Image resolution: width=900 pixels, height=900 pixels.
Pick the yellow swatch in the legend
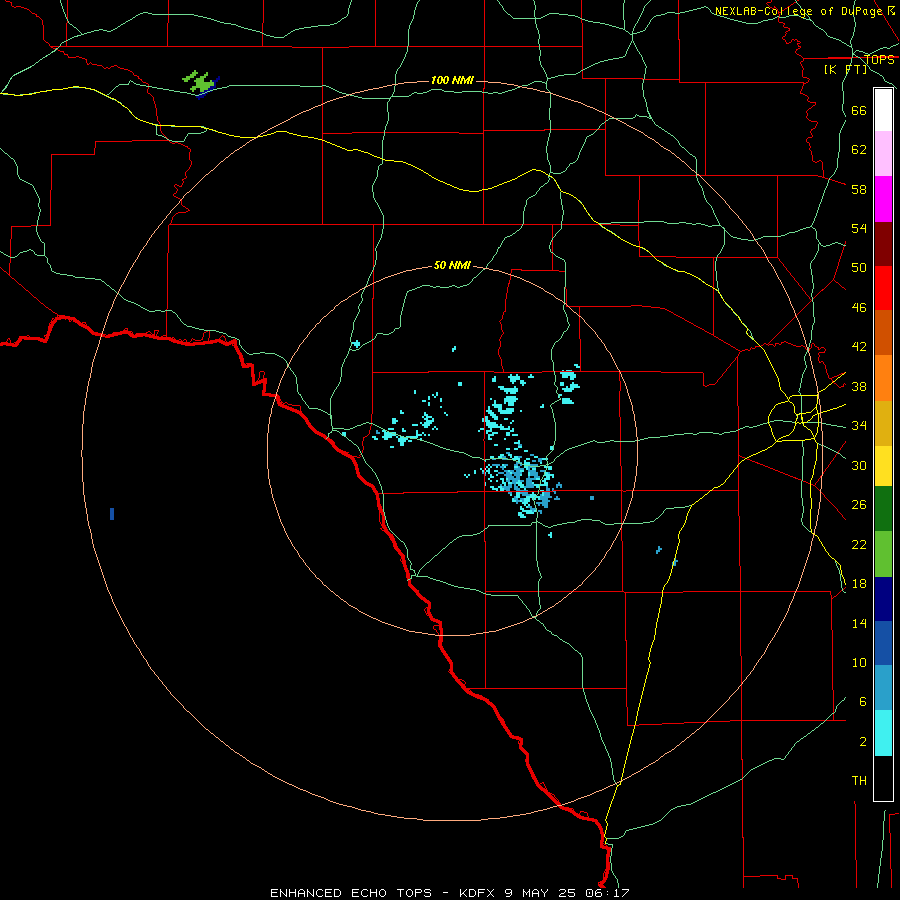[x=883, y=466]
